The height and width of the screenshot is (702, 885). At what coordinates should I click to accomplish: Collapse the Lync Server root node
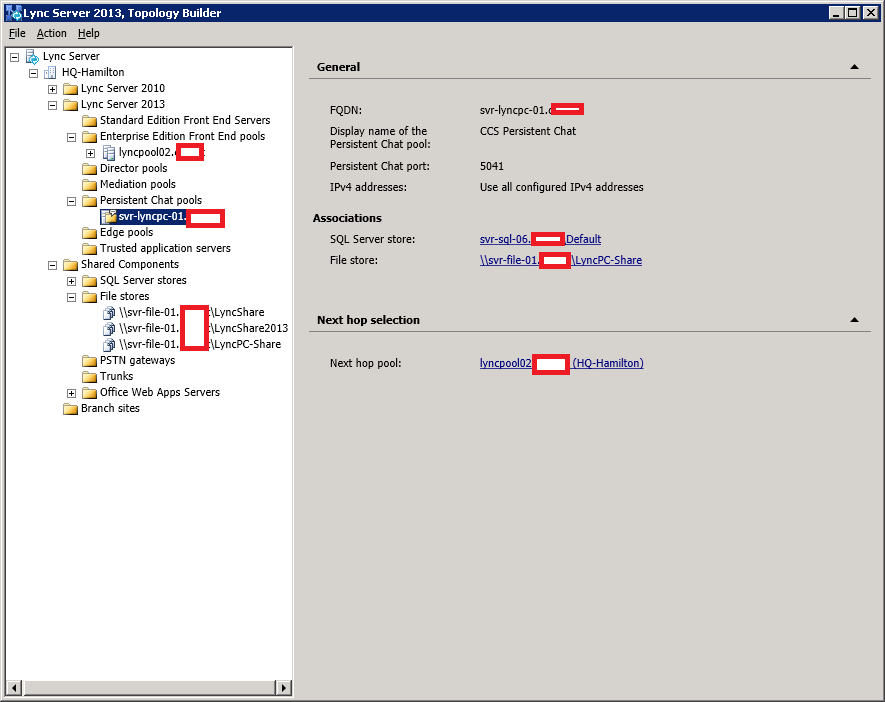pyautogui.click(x=15, y=57)
